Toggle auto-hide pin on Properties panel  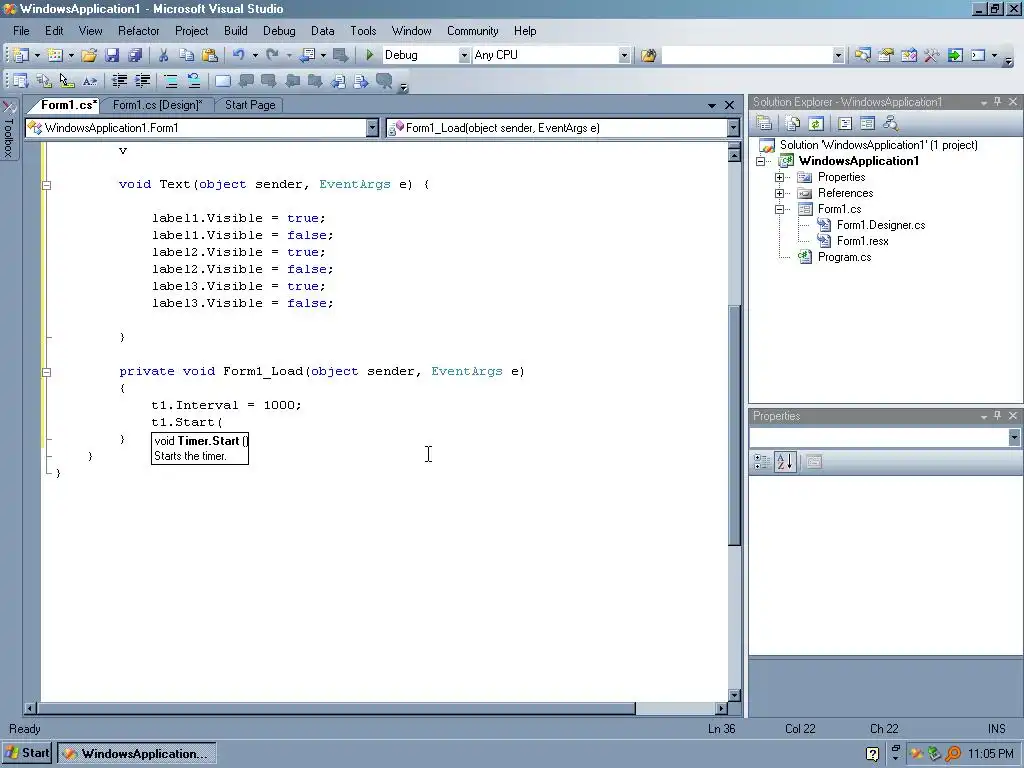[997, 416]
